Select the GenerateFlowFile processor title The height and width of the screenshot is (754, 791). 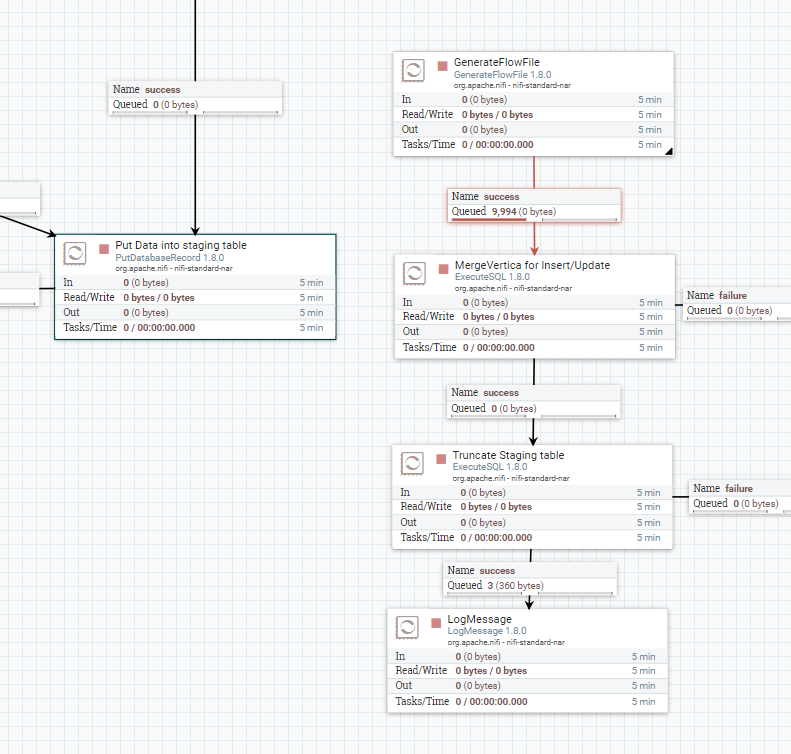click(496, 62)
